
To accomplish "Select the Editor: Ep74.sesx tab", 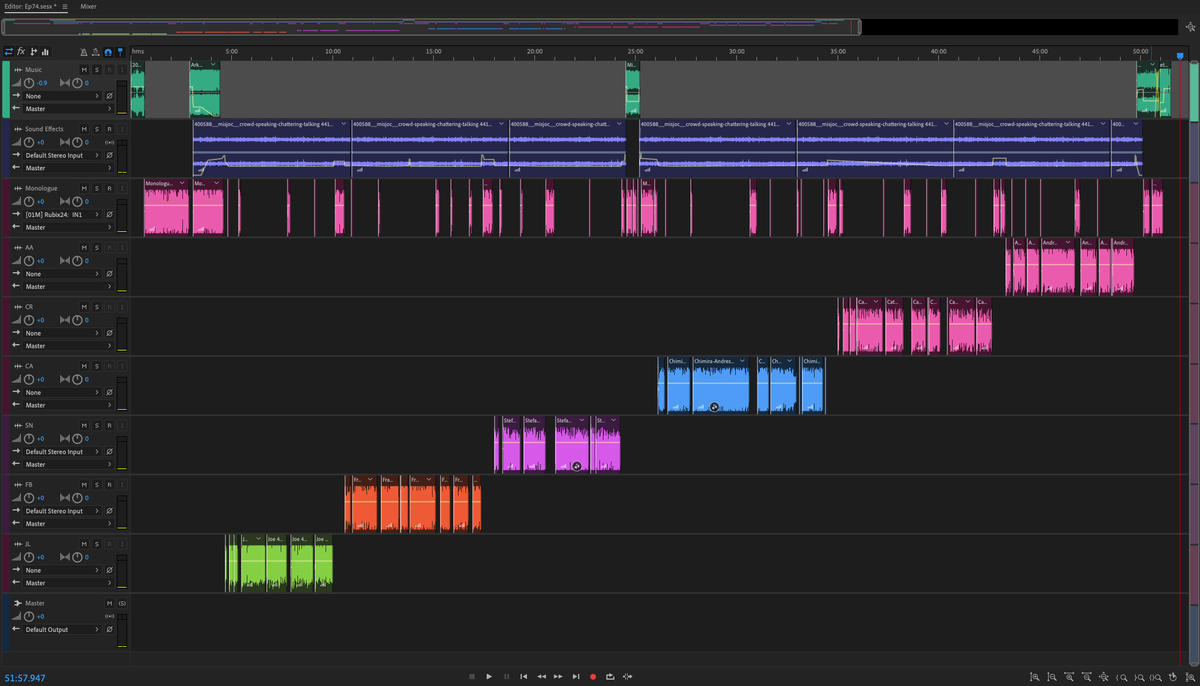I will pos(29,6).
